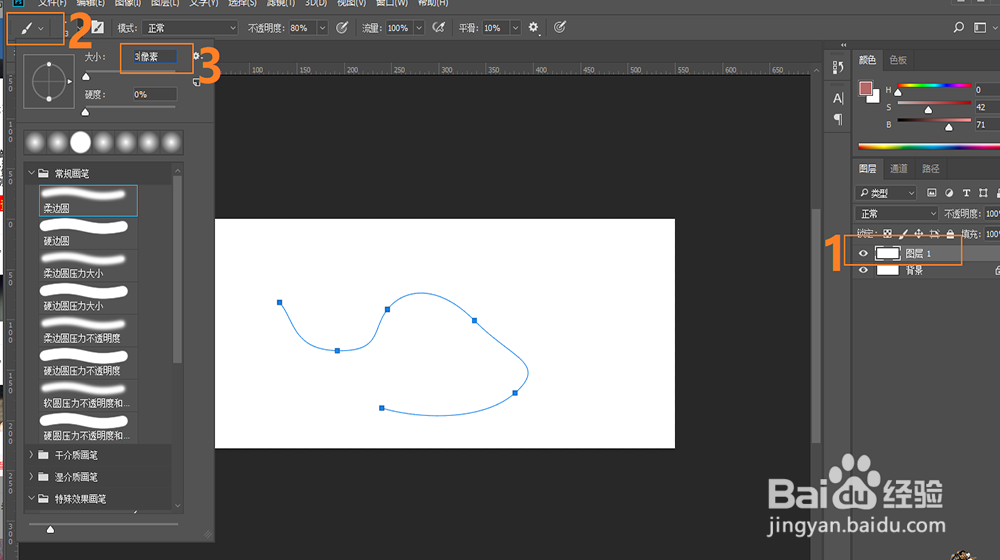
Task: Click the foreground color swatch
Action: coord(865,89)
